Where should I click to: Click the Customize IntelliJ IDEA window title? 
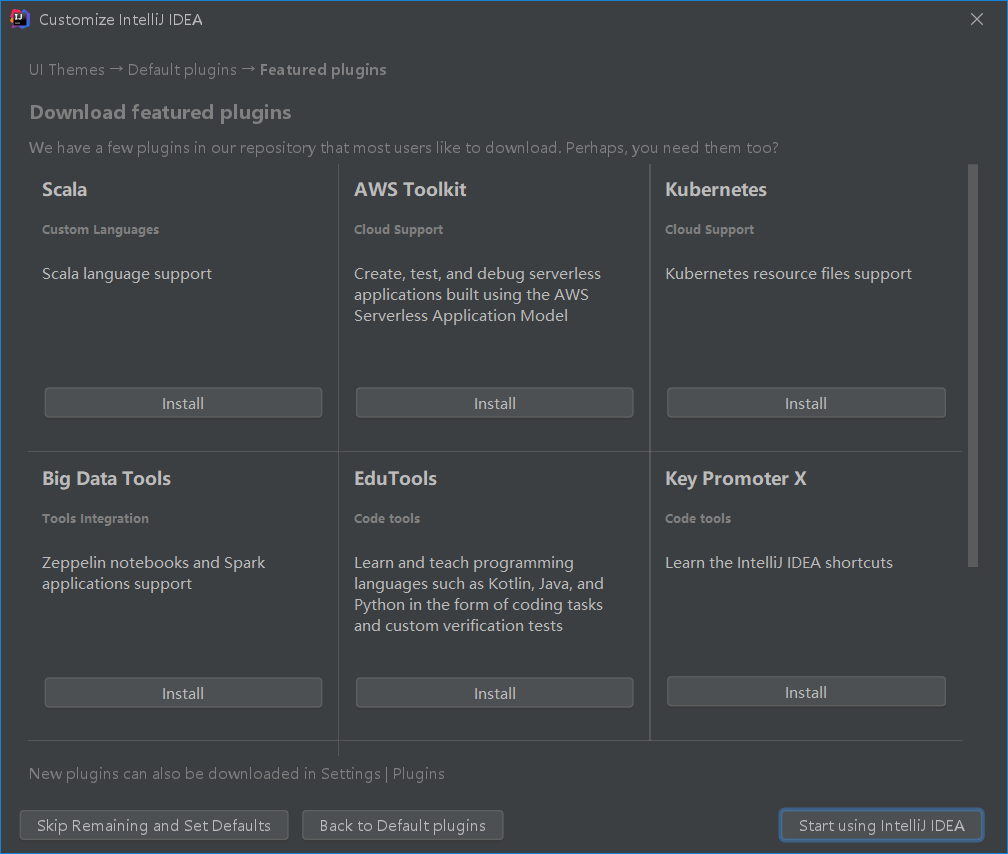tap(121, 19)
